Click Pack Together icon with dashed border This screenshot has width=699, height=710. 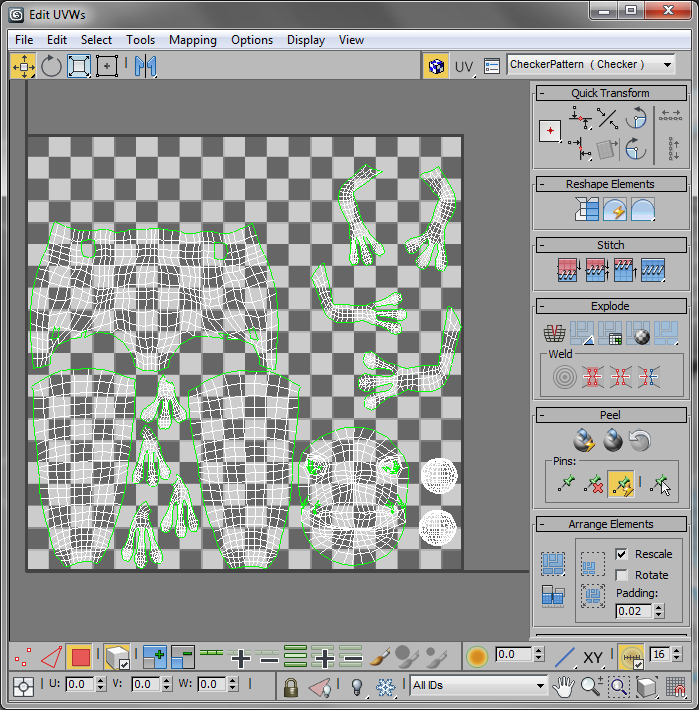click(x=593, y=564)
